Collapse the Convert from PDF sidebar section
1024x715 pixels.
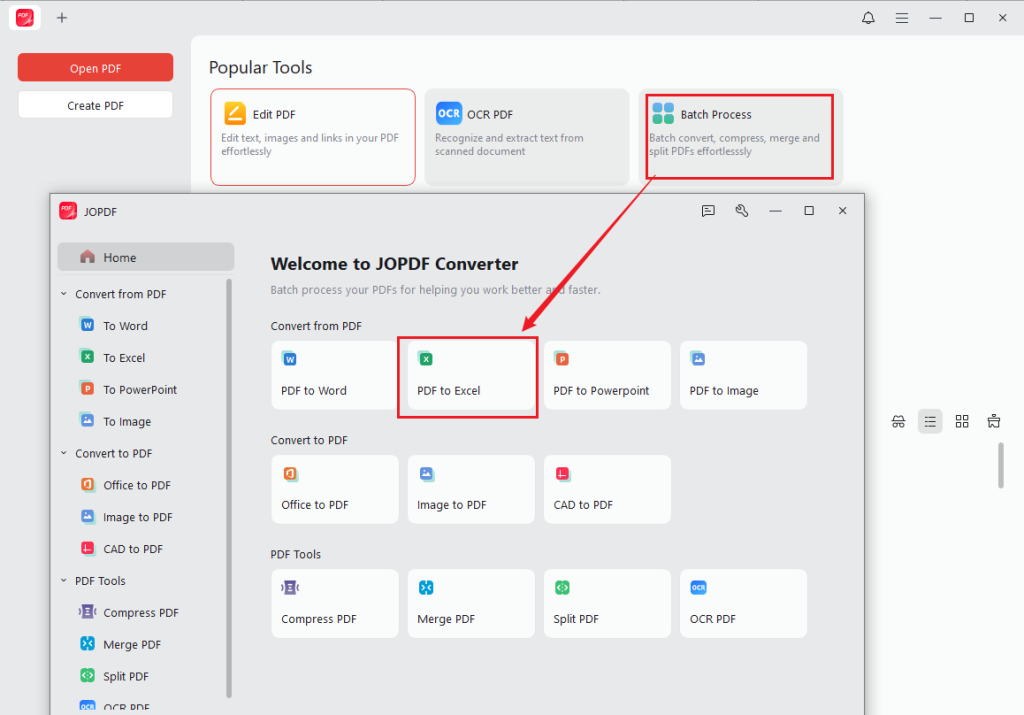tap(64, 294)
